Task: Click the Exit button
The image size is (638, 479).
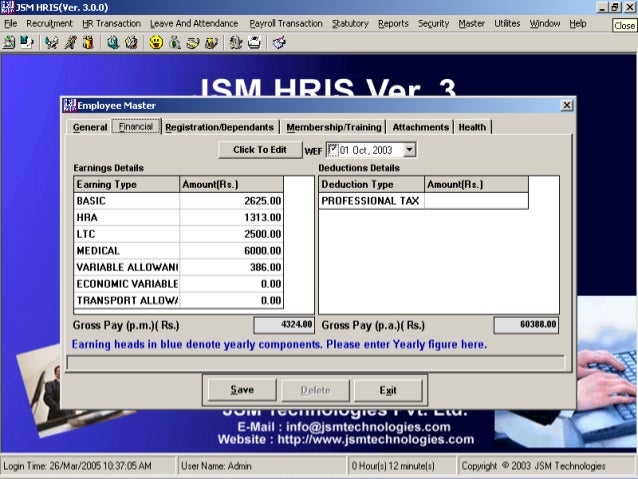Action: (388, 390)
